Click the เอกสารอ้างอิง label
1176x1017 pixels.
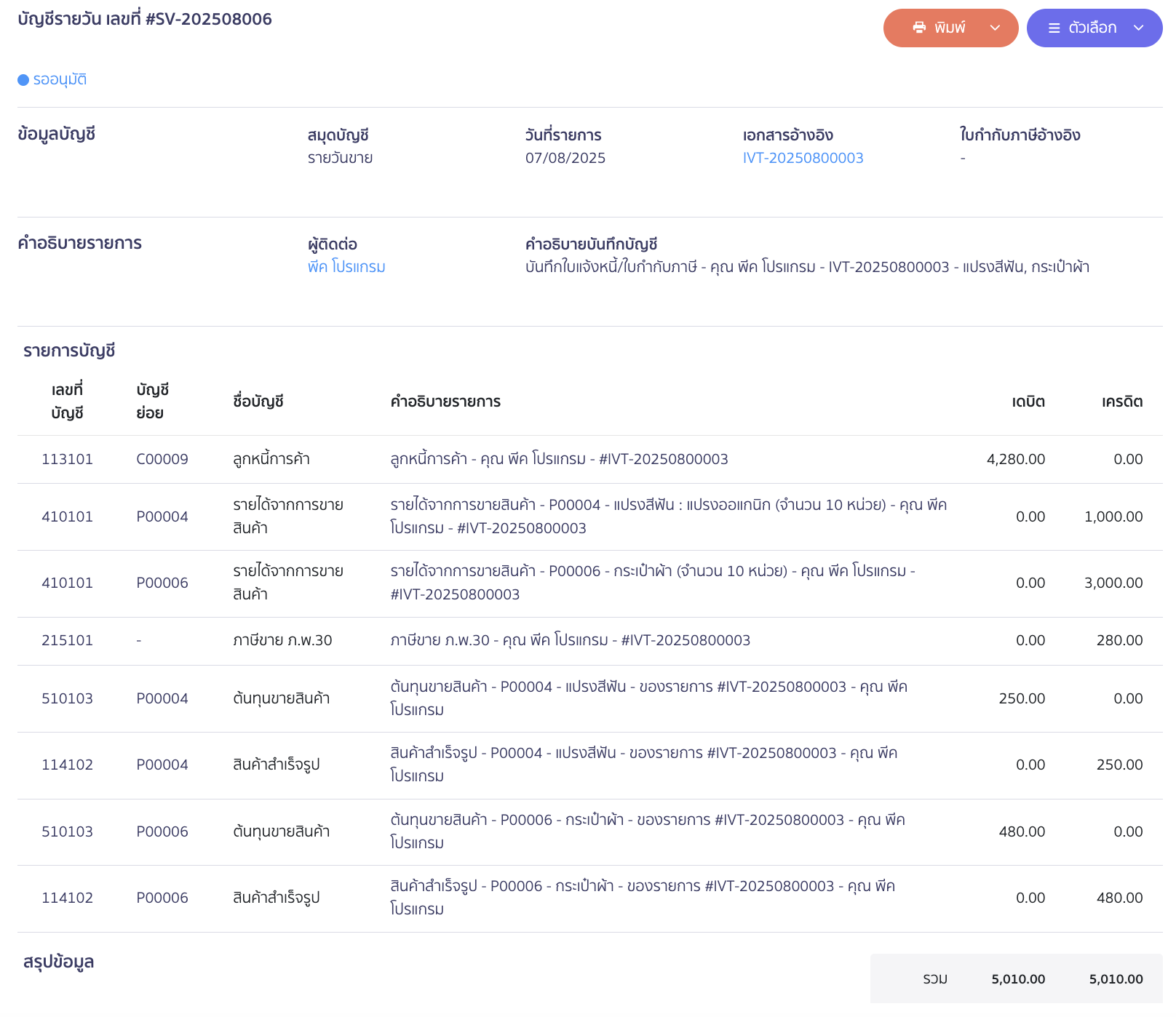point(787,135)
